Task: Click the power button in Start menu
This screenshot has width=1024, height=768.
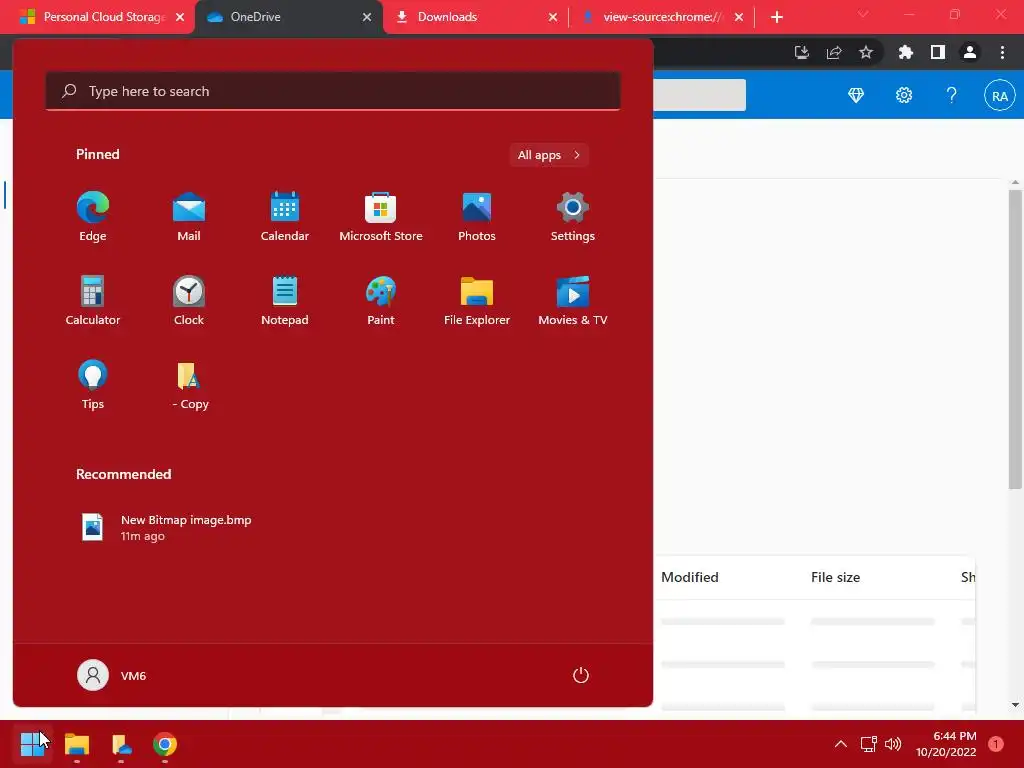Action: 581,675
